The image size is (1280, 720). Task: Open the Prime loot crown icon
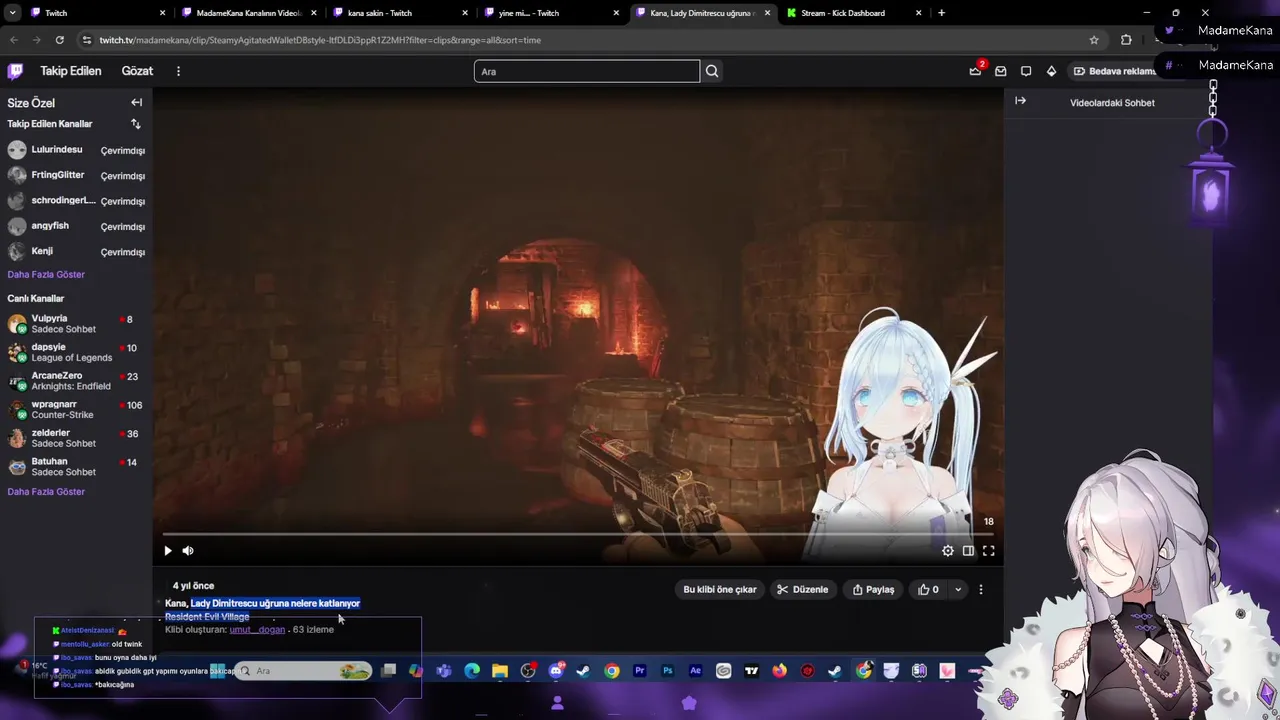(975, 71)
